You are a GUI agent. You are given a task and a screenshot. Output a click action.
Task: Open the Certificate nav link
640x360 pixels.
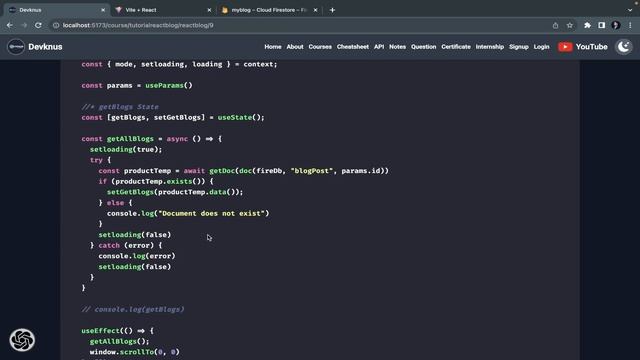click(456, 47)
